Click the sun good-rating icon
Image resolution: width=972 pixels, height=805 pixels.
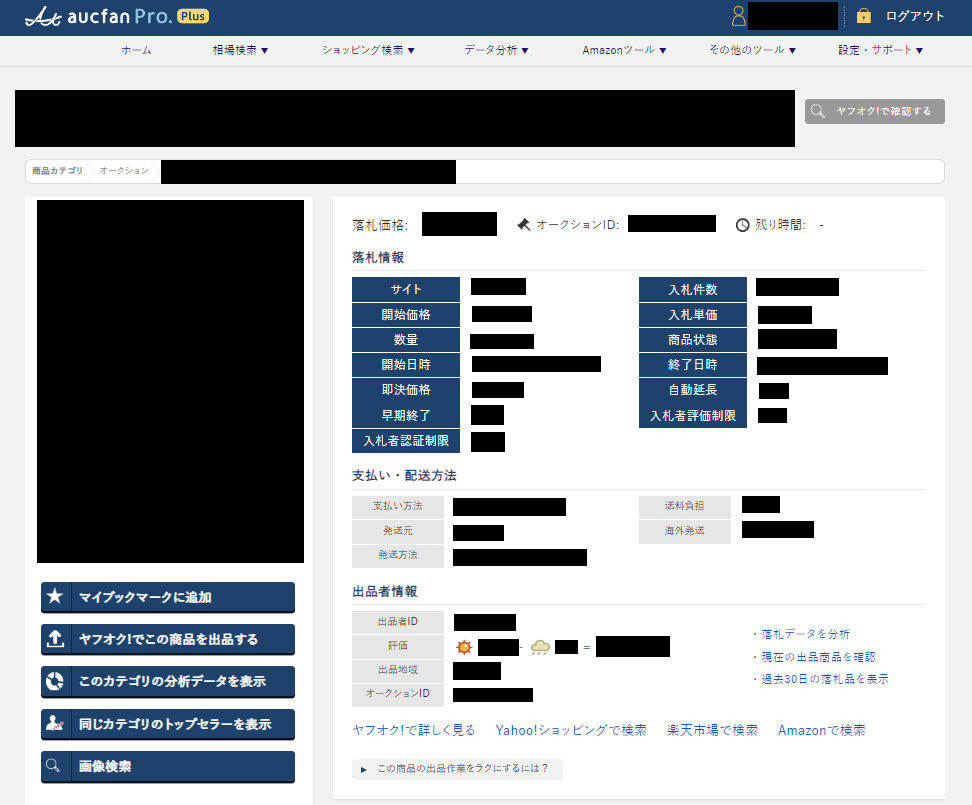point(464,648)
